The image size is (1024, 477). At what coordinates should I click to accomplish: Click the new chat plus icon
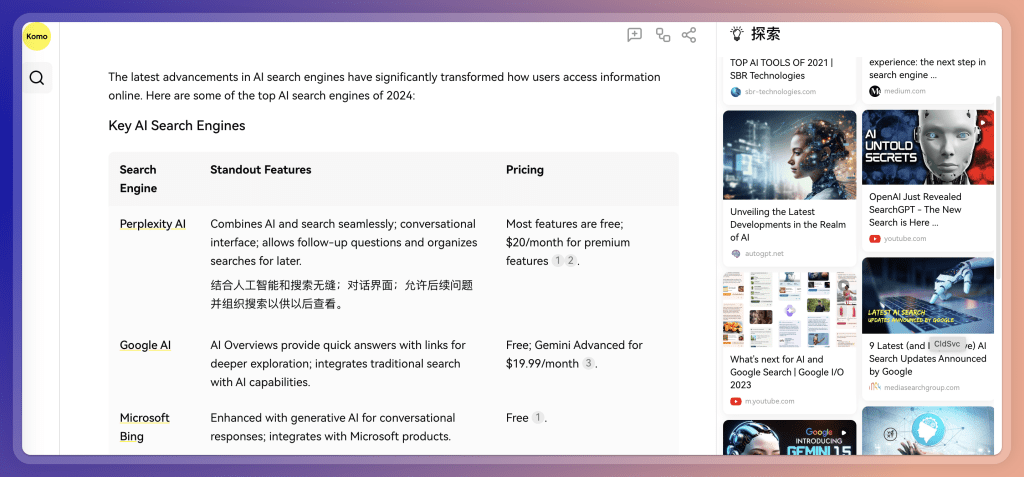tap(634, 35)
